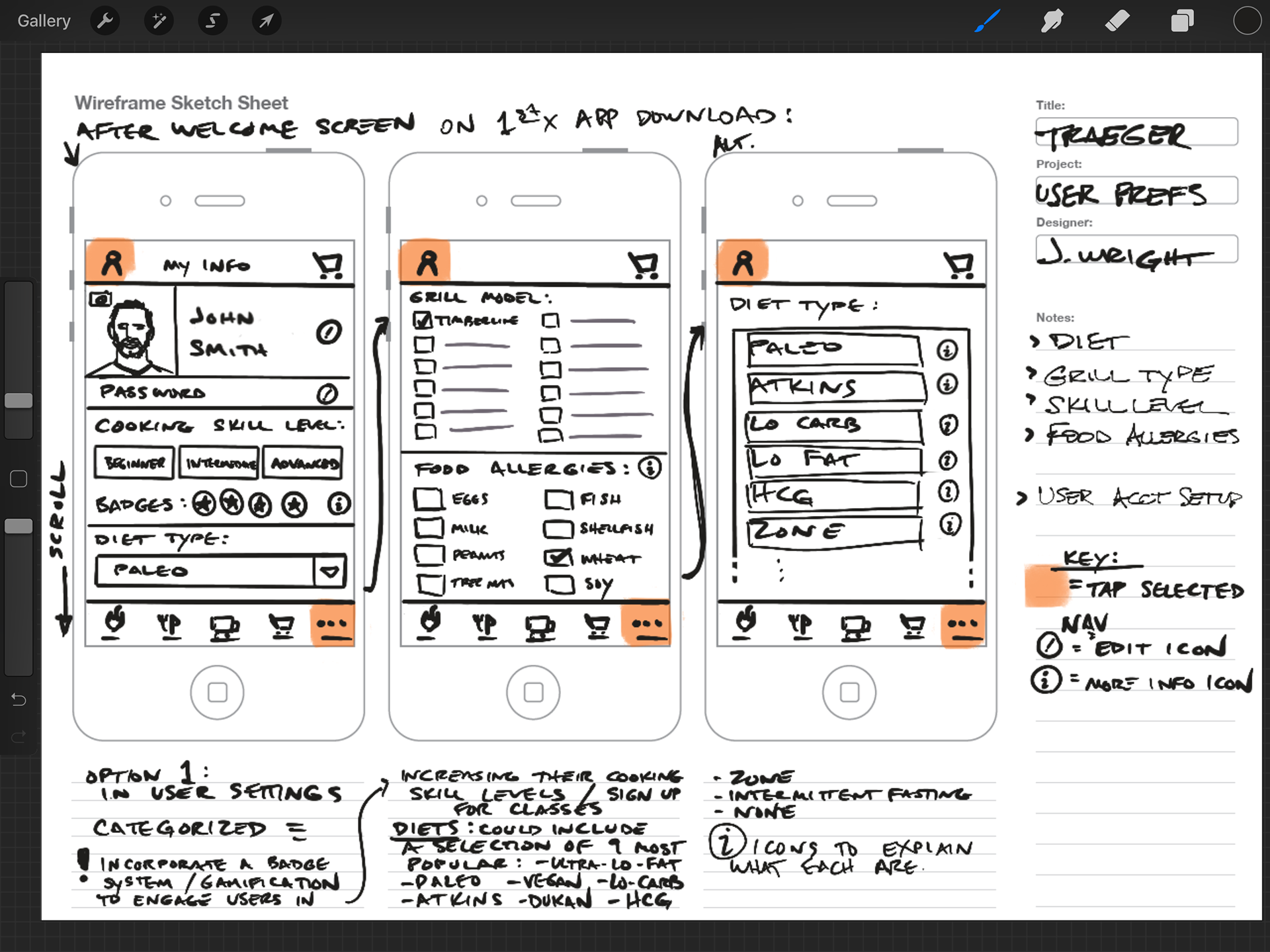The image size is (1270, 952).
Task: Tap the redo arrow
Action: (19, 736)
